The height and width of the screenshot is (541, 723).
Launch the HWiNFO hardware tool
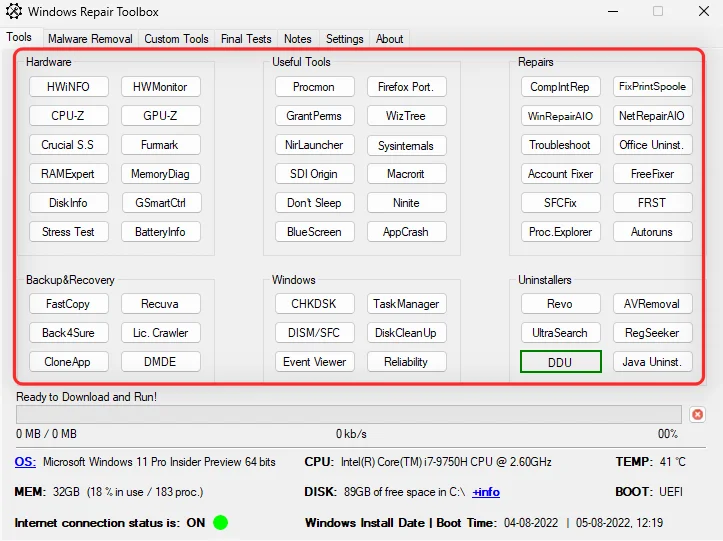click(x=68, y=87)
